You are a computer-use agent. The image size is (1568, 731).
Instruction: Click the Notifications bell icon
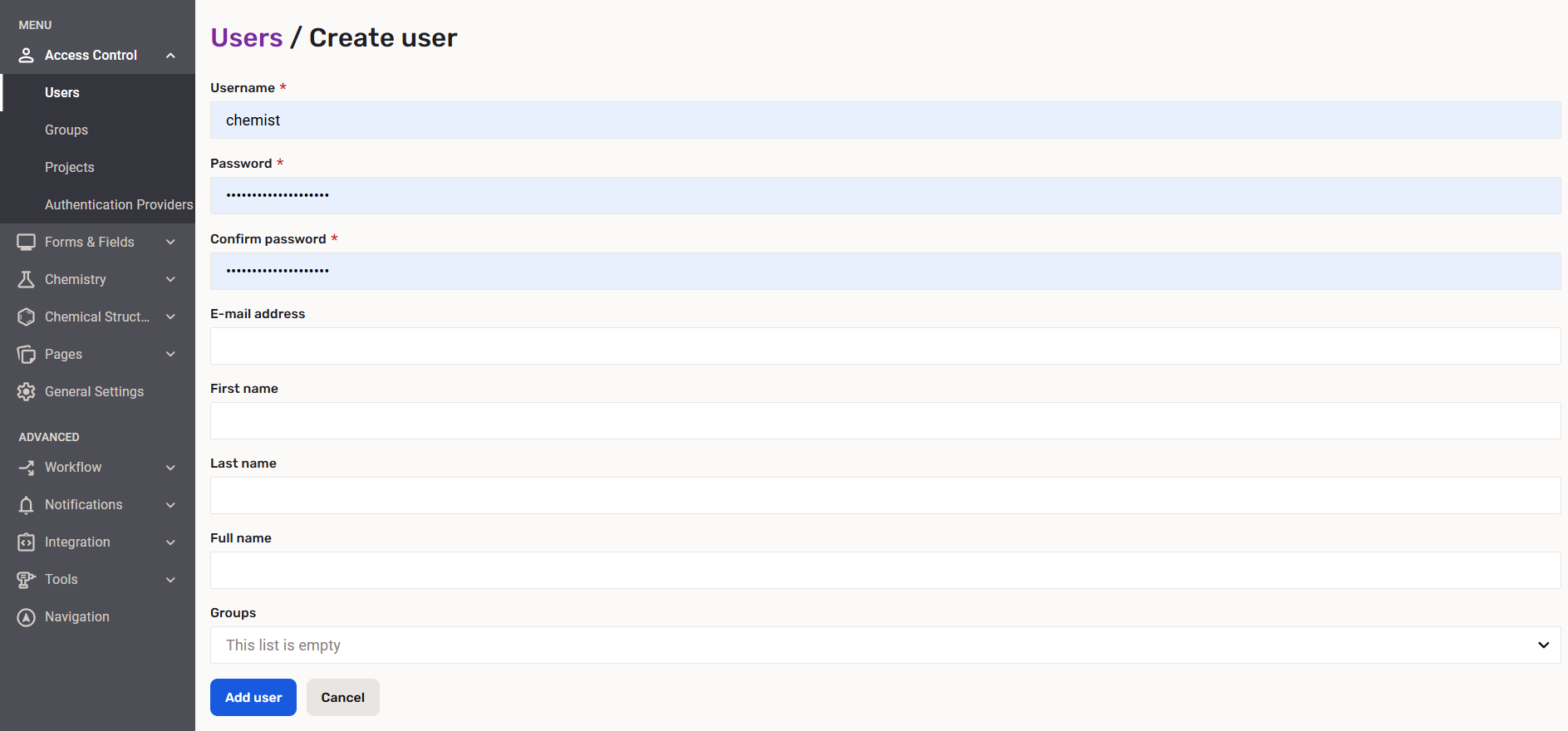pyautogui.click(x=25, y=504)
